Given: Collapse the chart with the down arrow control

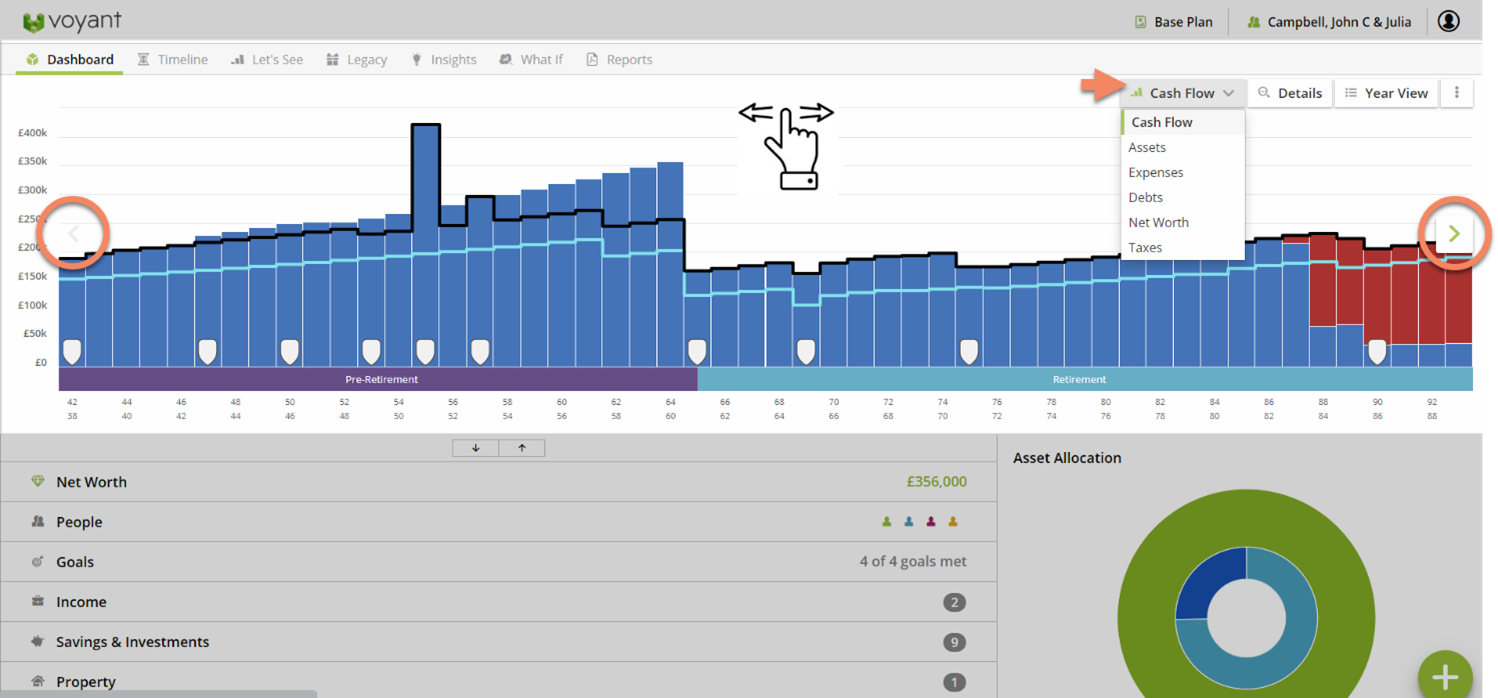Looking at the screenshot, I should (474, 447).
